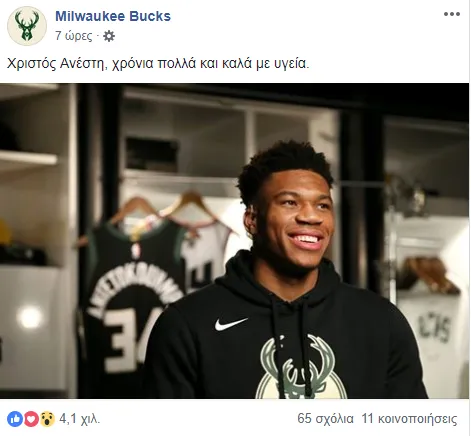Click the post privacy gear icon

109,36
